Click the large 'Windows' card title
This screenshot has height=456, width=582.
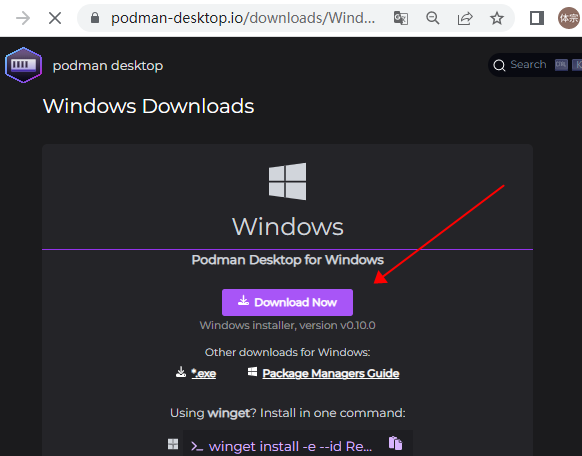[288, 226]
